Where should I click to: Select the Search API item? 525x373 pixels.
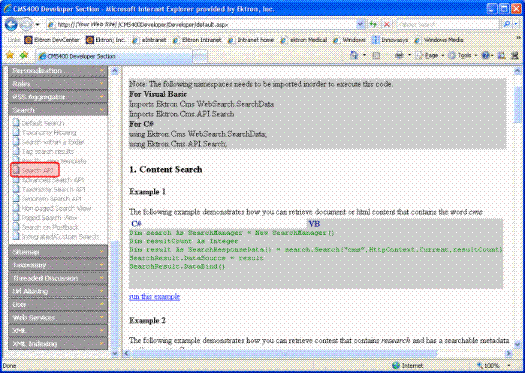coord(33,170)
